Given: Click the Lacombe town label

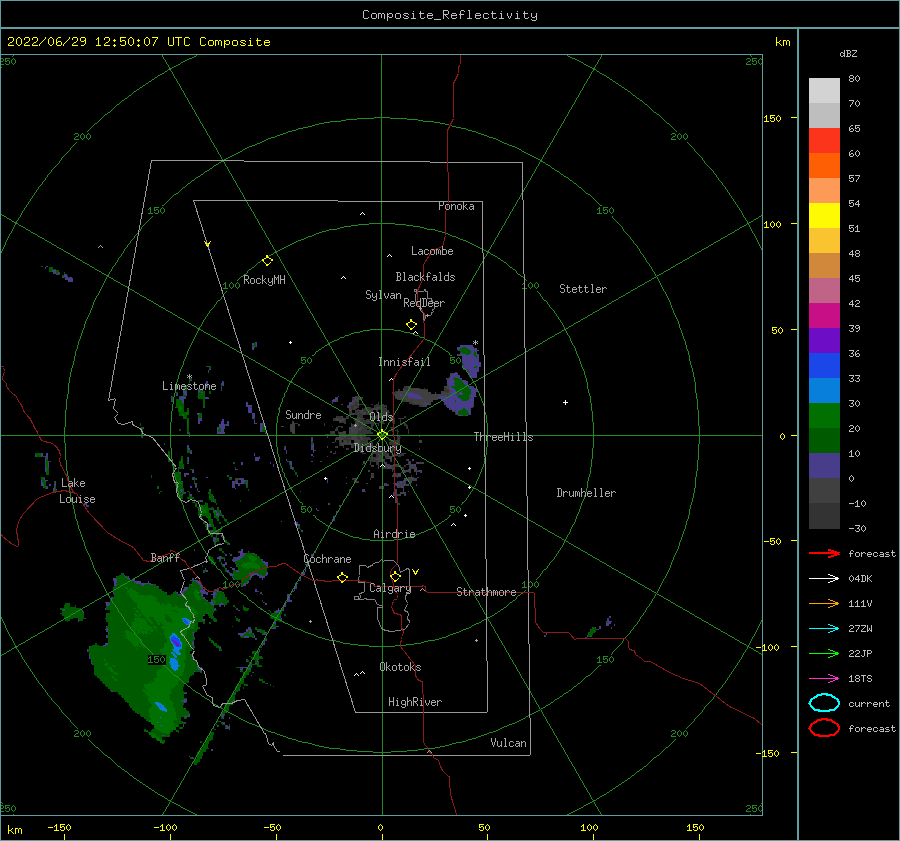Looking at the screenshot, I should click(432, 251).
